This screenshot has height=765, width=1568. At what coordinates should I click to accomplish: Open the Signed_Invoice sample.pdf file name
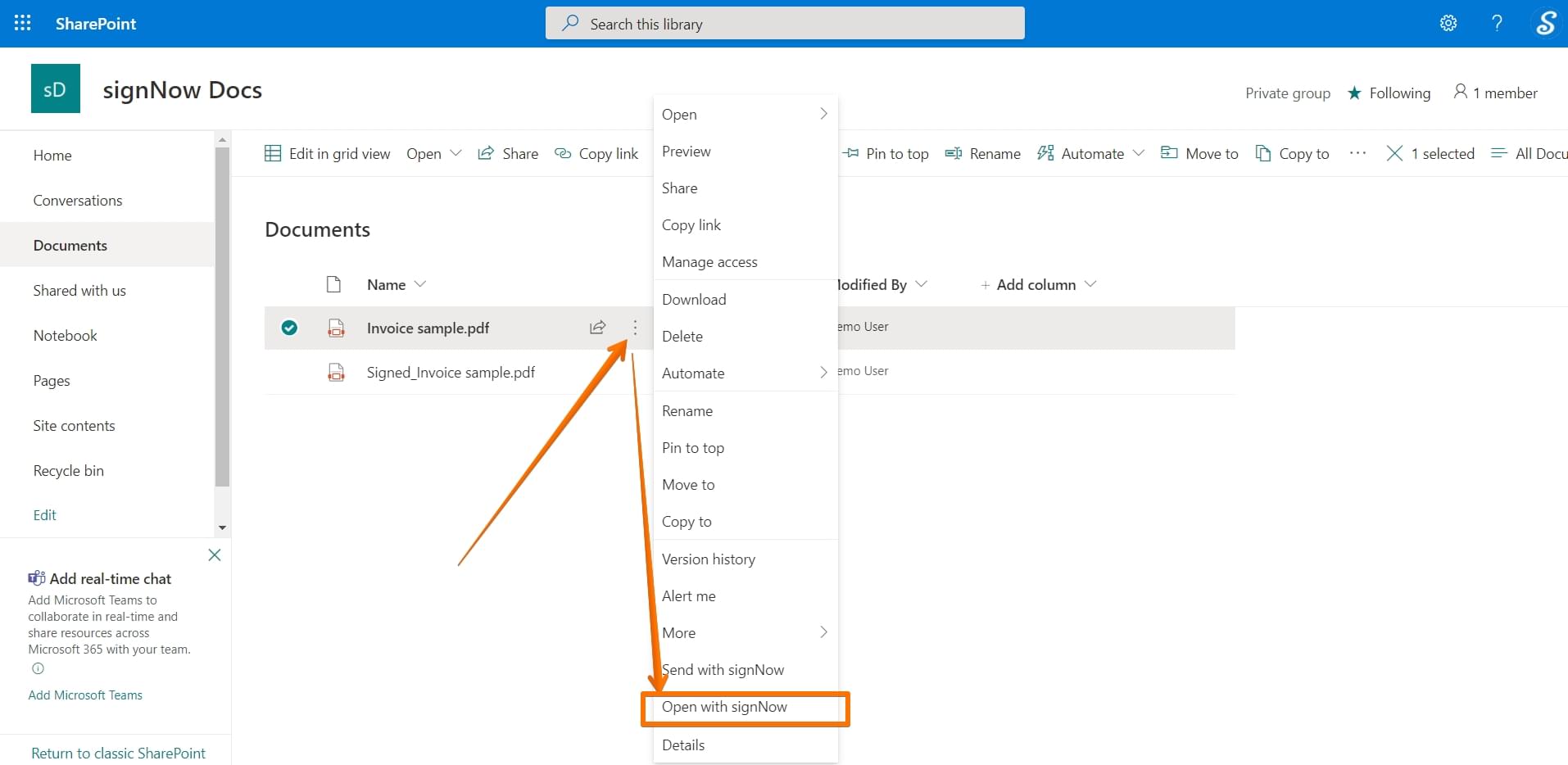tap(451, 373)
